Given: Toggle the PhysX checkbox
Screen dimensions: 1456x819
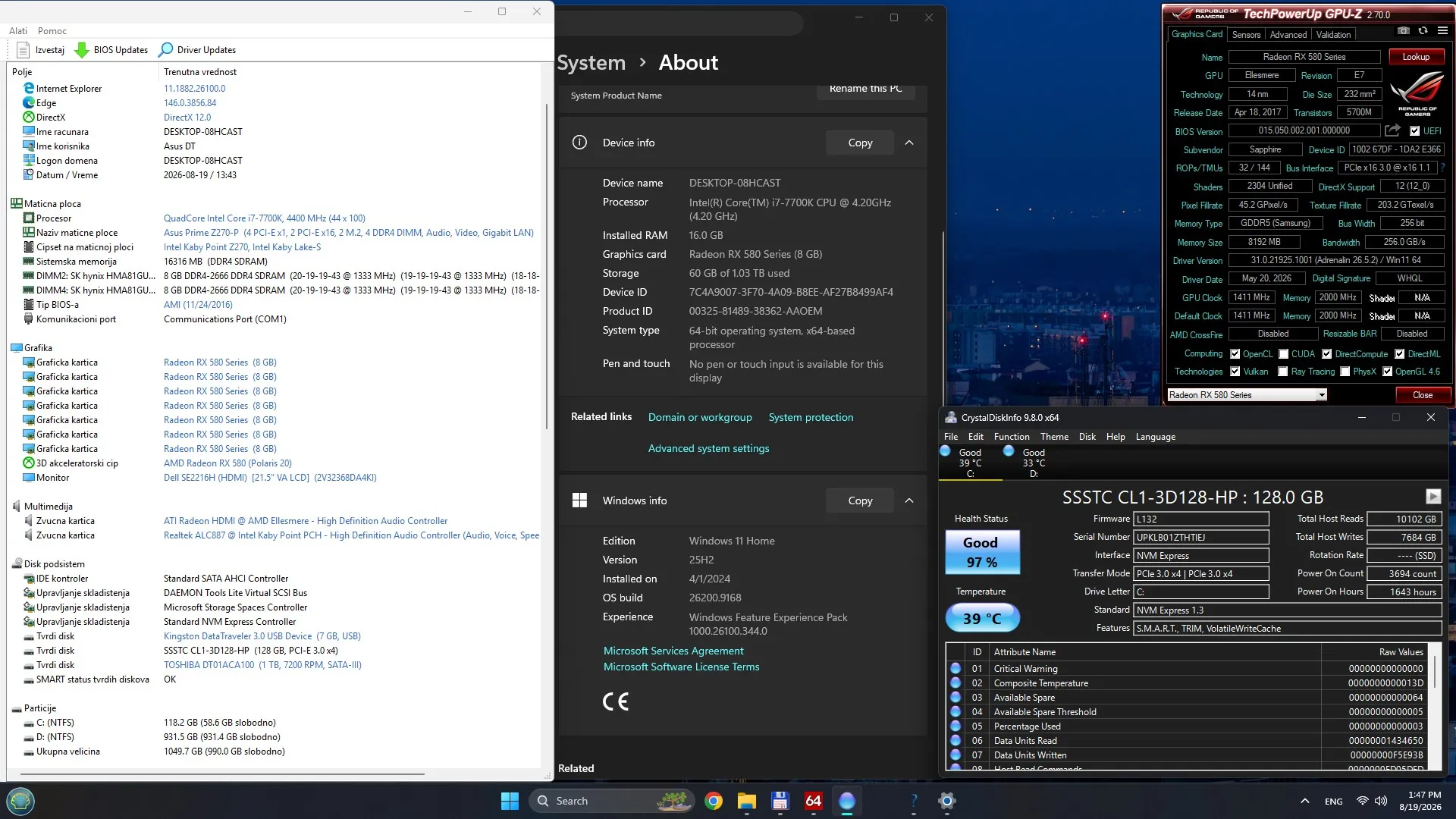Looking at the screenshot, I should pos(1345,372).
